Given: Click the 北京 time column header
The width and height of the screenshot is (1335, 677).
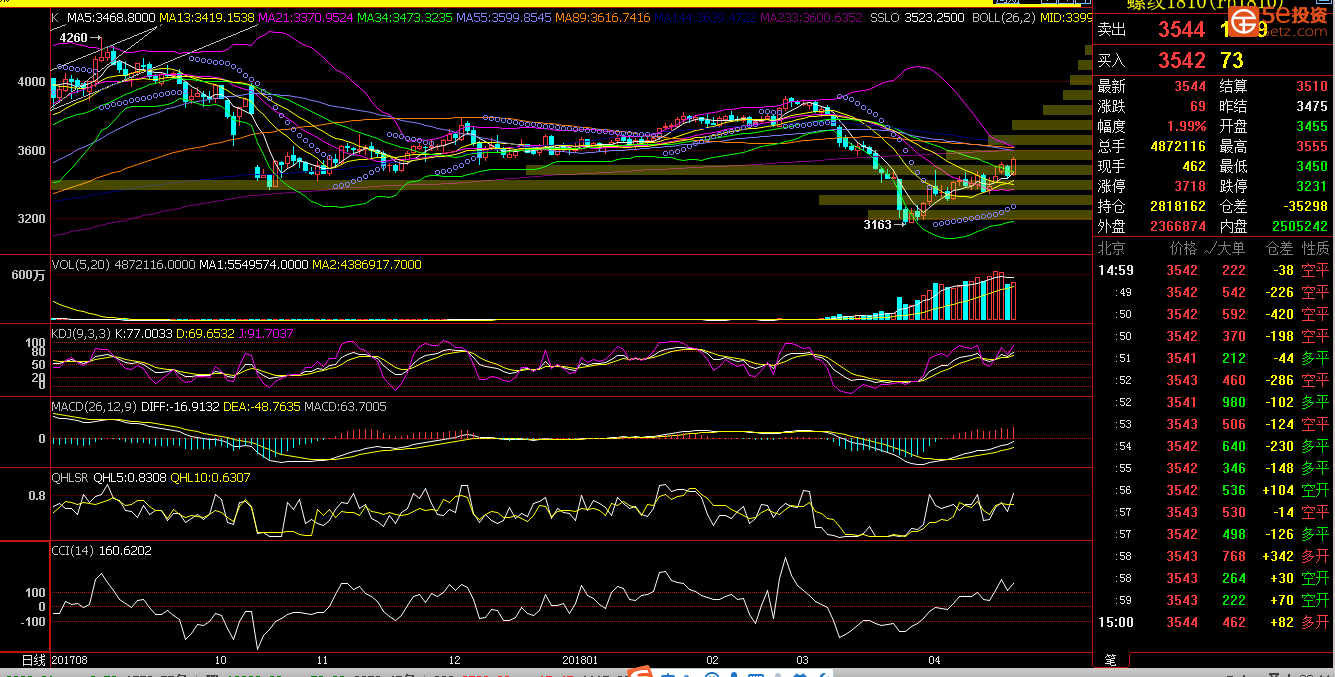Looking at the screenshot, I should tap(1113, 248).
